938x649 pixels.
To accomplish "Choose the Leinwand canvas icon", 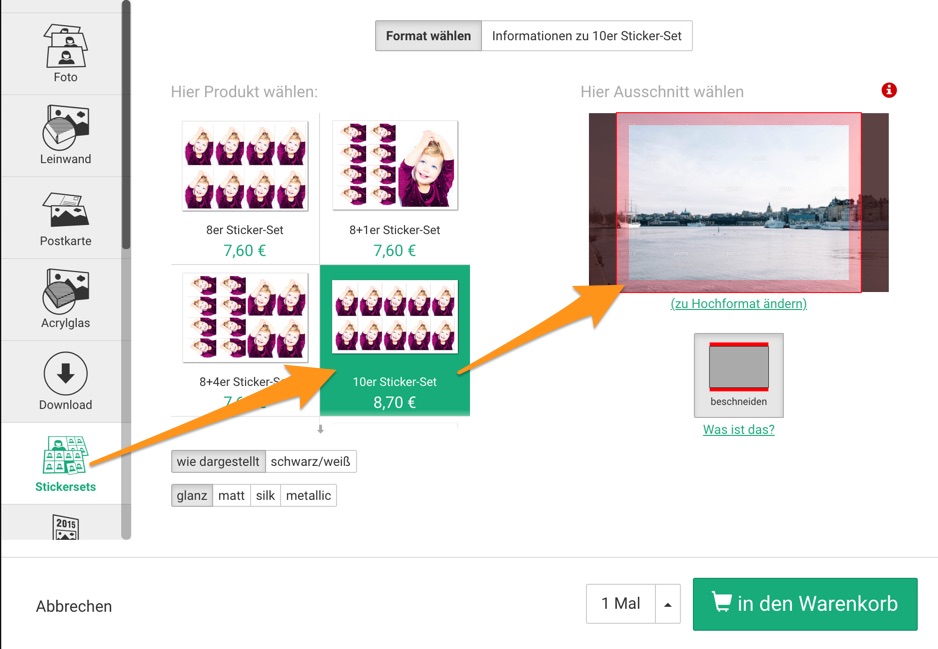I will tap(65, 127).
